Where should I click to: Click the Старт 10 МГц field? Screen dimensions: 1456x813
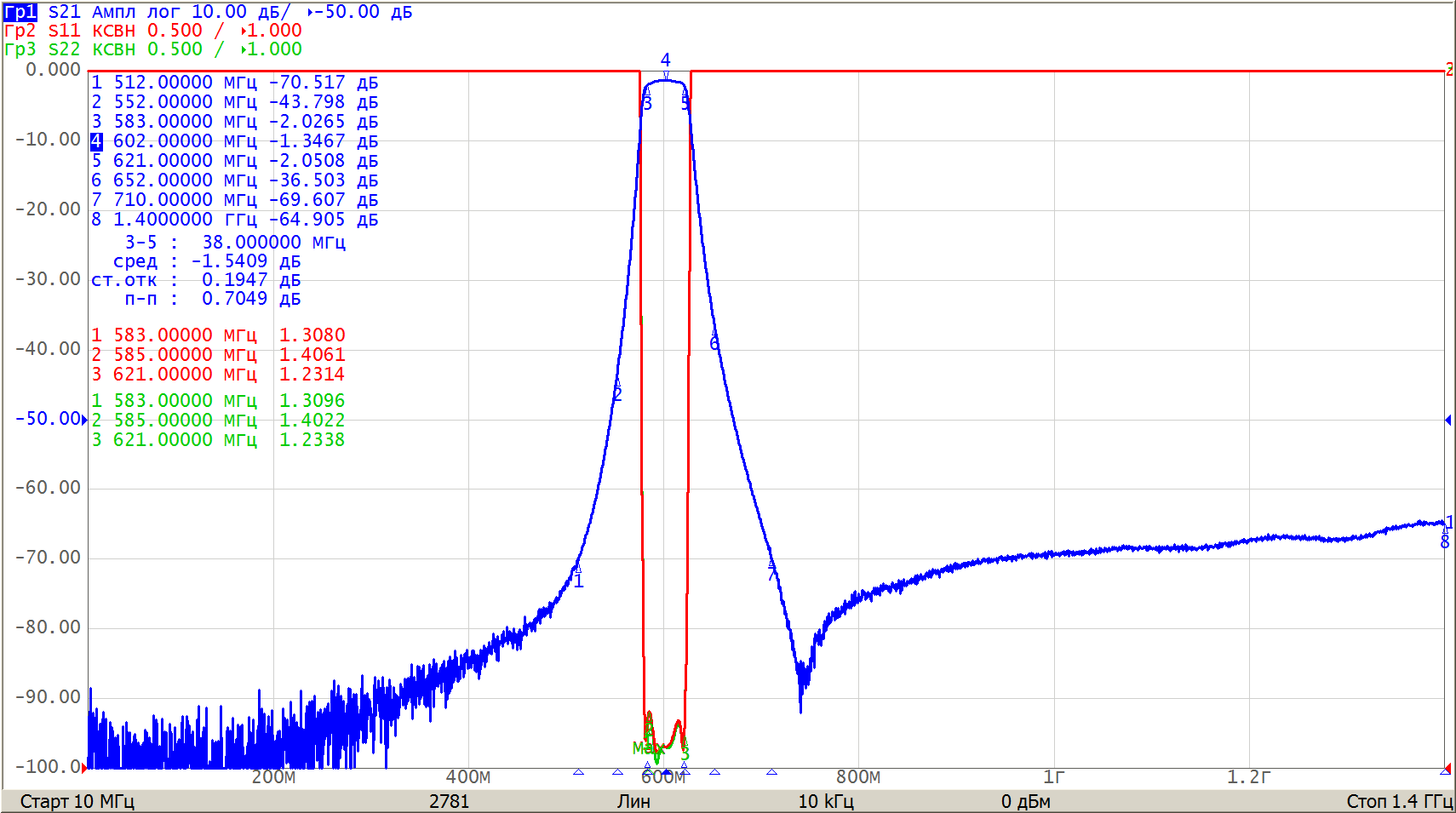(77, 801)
